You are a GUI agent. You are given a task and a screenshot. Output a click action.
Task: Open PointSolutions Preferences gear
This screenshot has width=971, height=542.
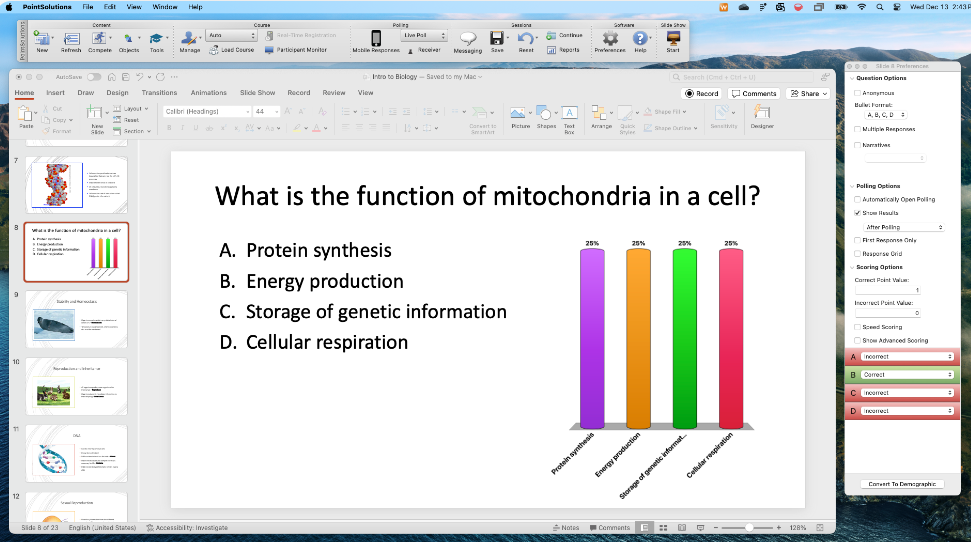[610, 40]
